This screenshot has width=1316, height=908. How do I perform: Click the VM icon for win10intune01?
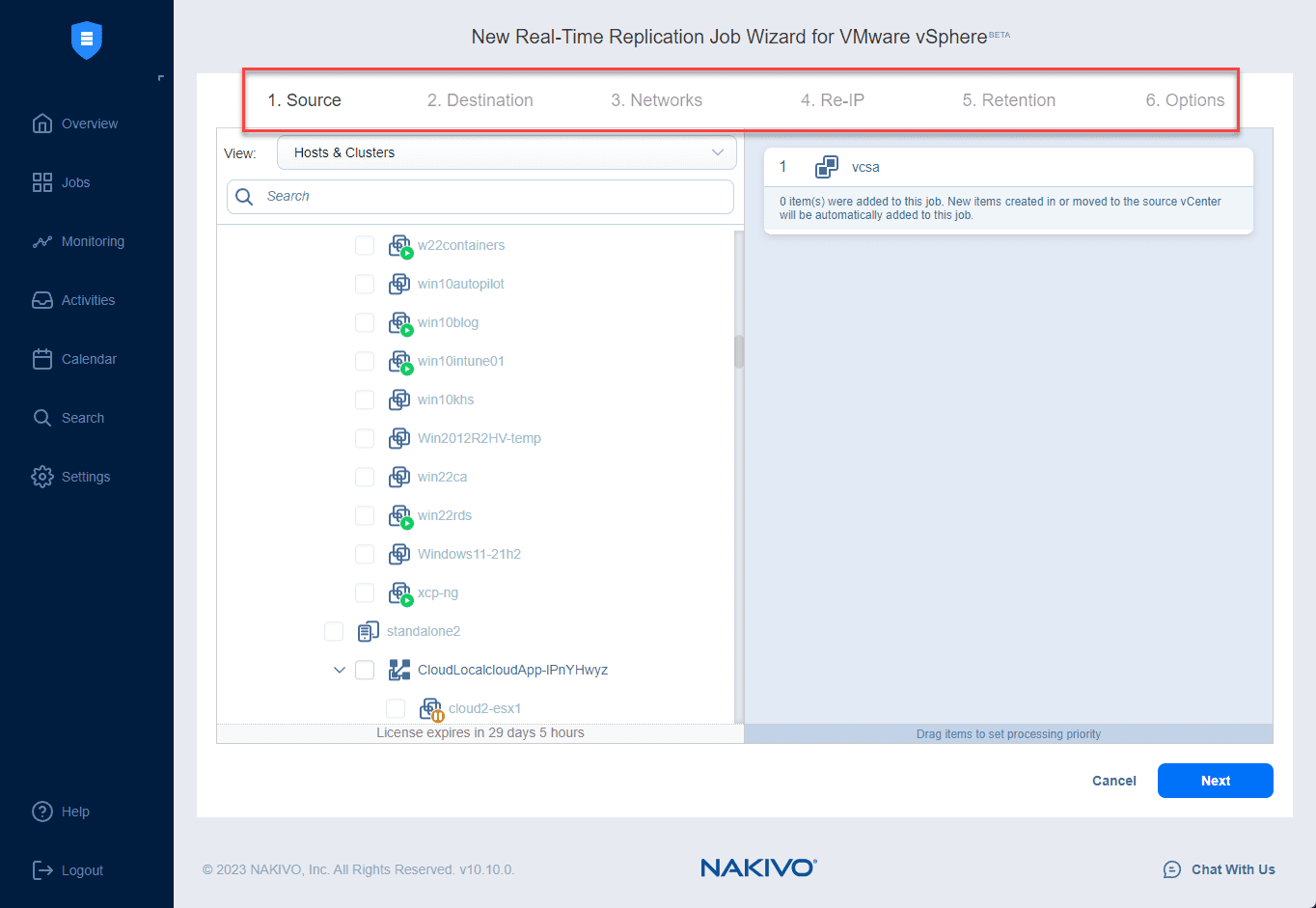(x=400, y=362)
